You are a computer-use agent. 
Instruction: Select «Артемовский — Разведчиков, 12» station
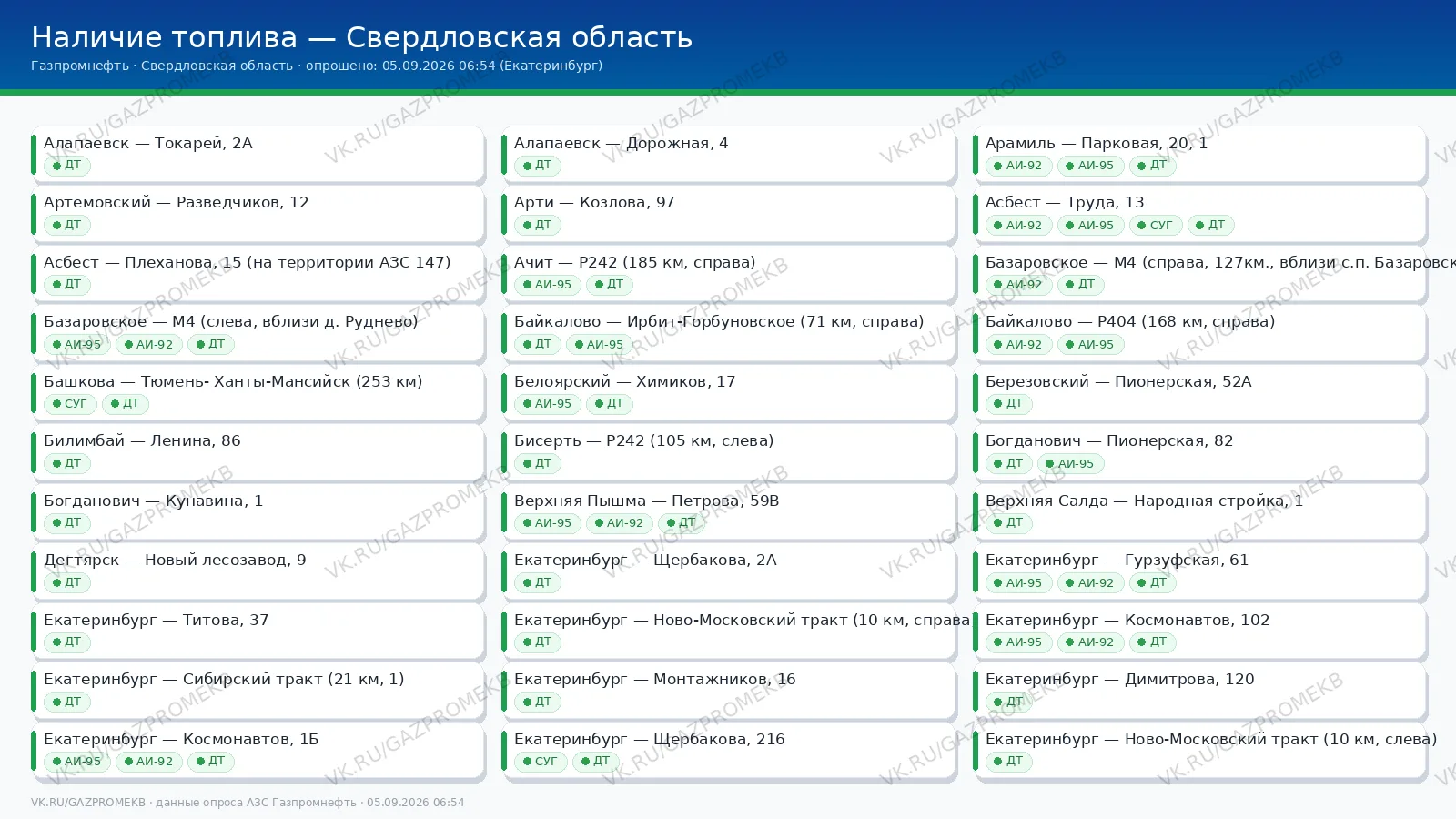pos(177,202)
